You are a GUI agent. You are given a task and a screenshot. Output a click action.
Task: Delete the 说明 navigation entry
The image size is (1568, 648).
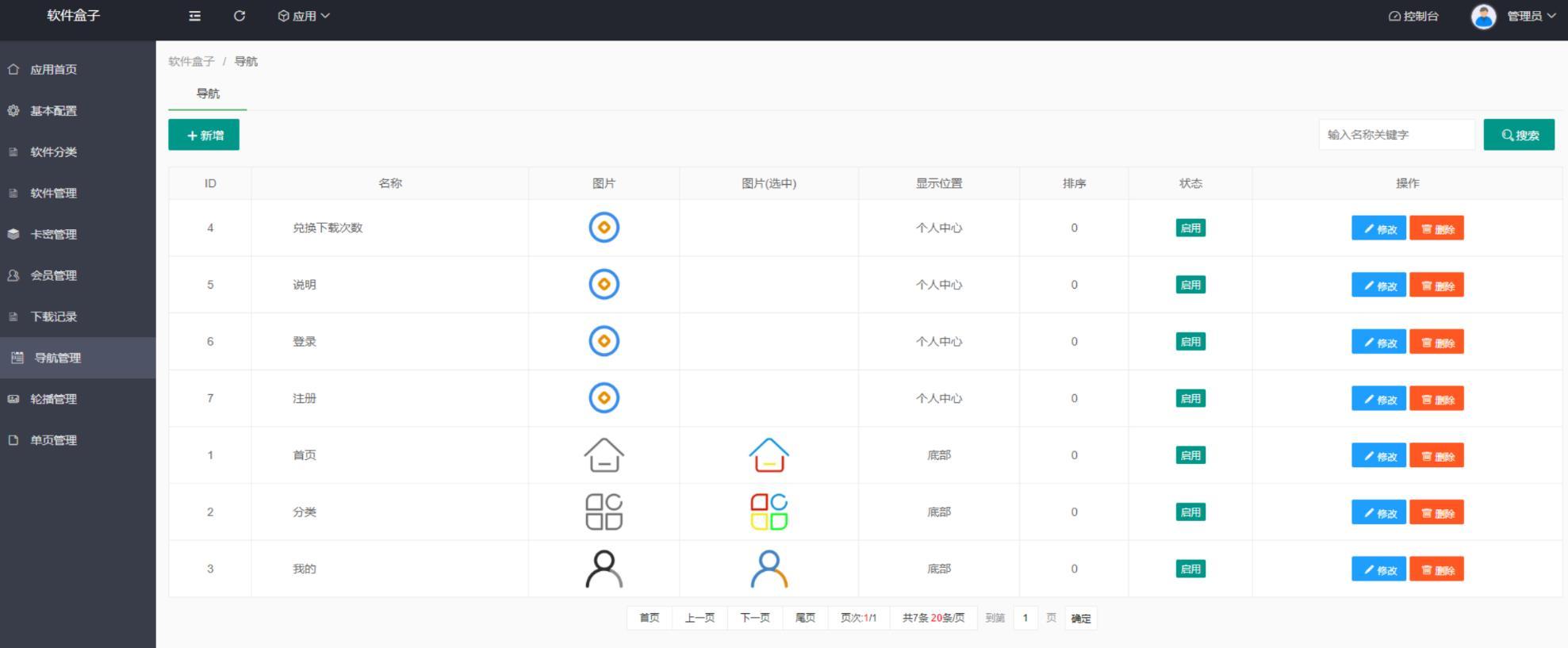click(x=1436, y=285)
